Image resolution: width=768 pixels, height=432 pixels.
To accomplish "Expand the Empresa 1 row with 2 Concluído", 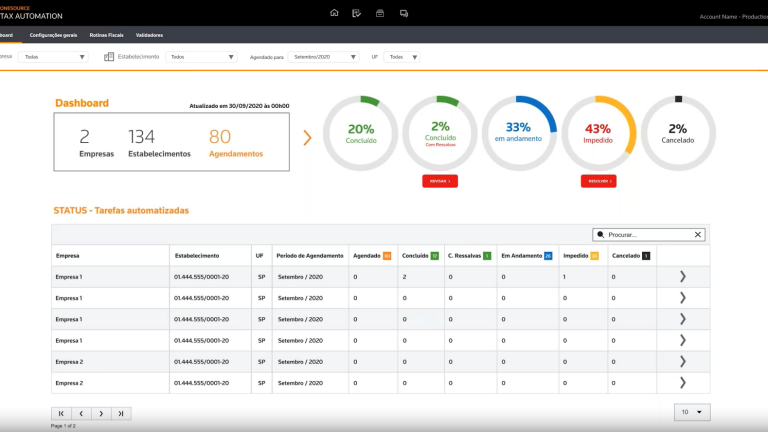I will [683, 277].
